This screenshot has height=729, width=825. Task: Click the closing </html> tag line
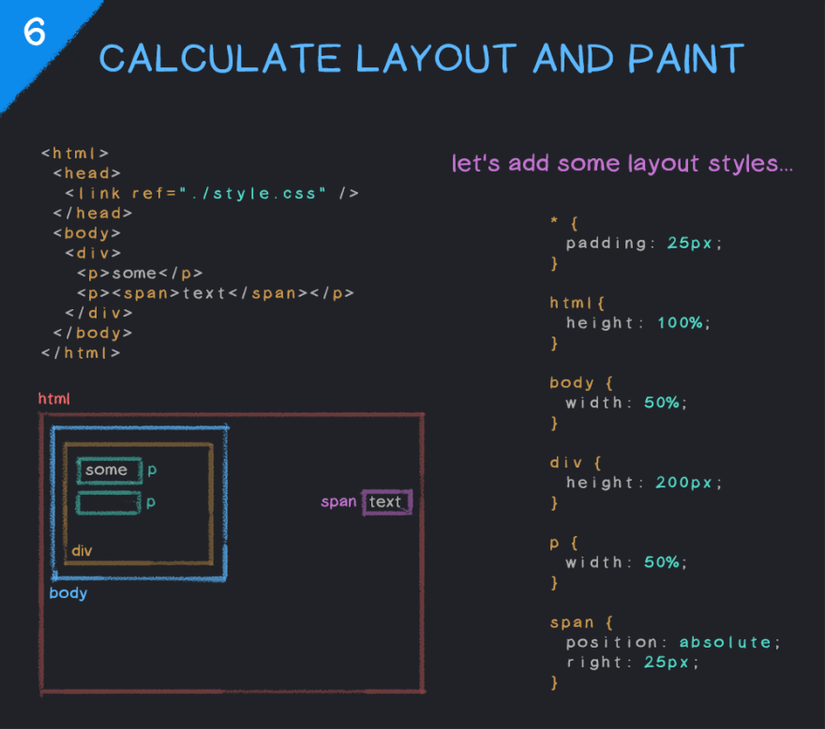click(81, 353)
